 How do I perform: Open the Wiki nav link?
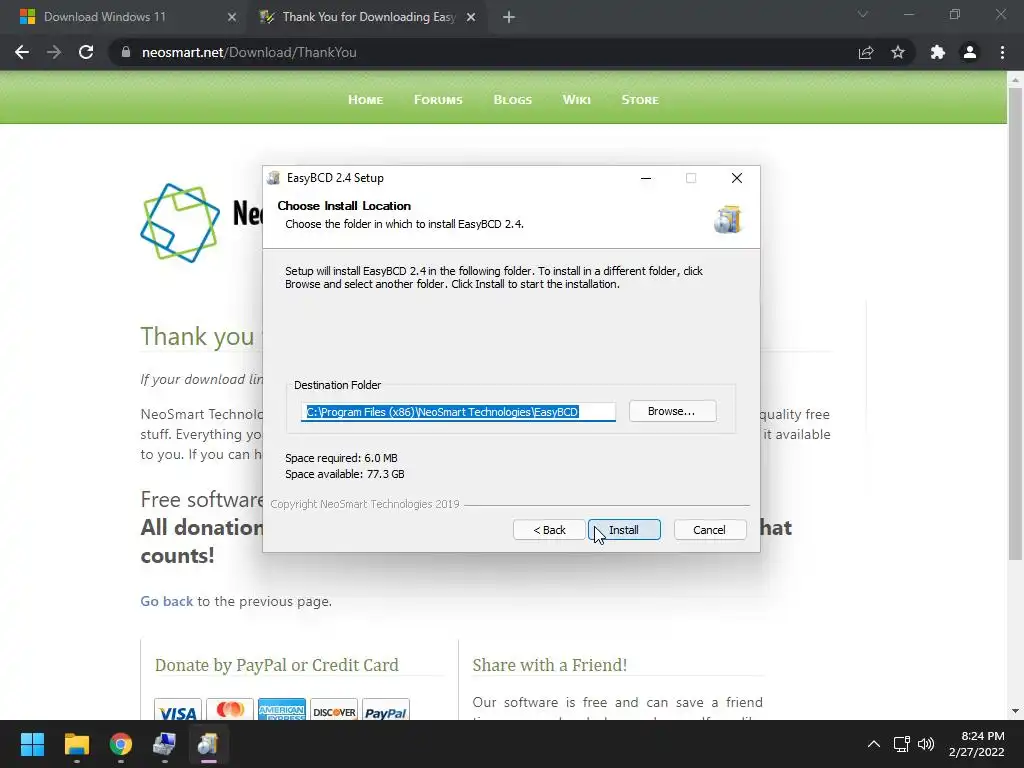(577, 100)
